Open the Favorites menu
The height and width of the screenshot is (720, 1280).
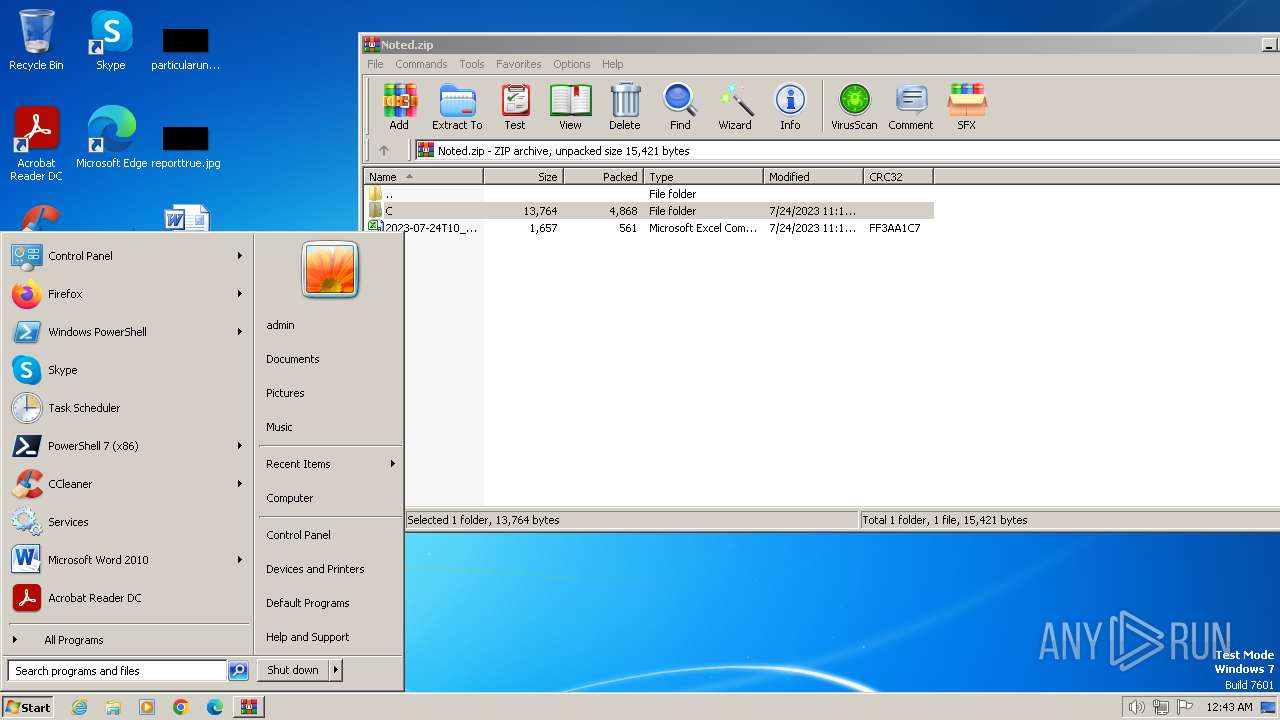pyautogui.click(x=519, y=64)
